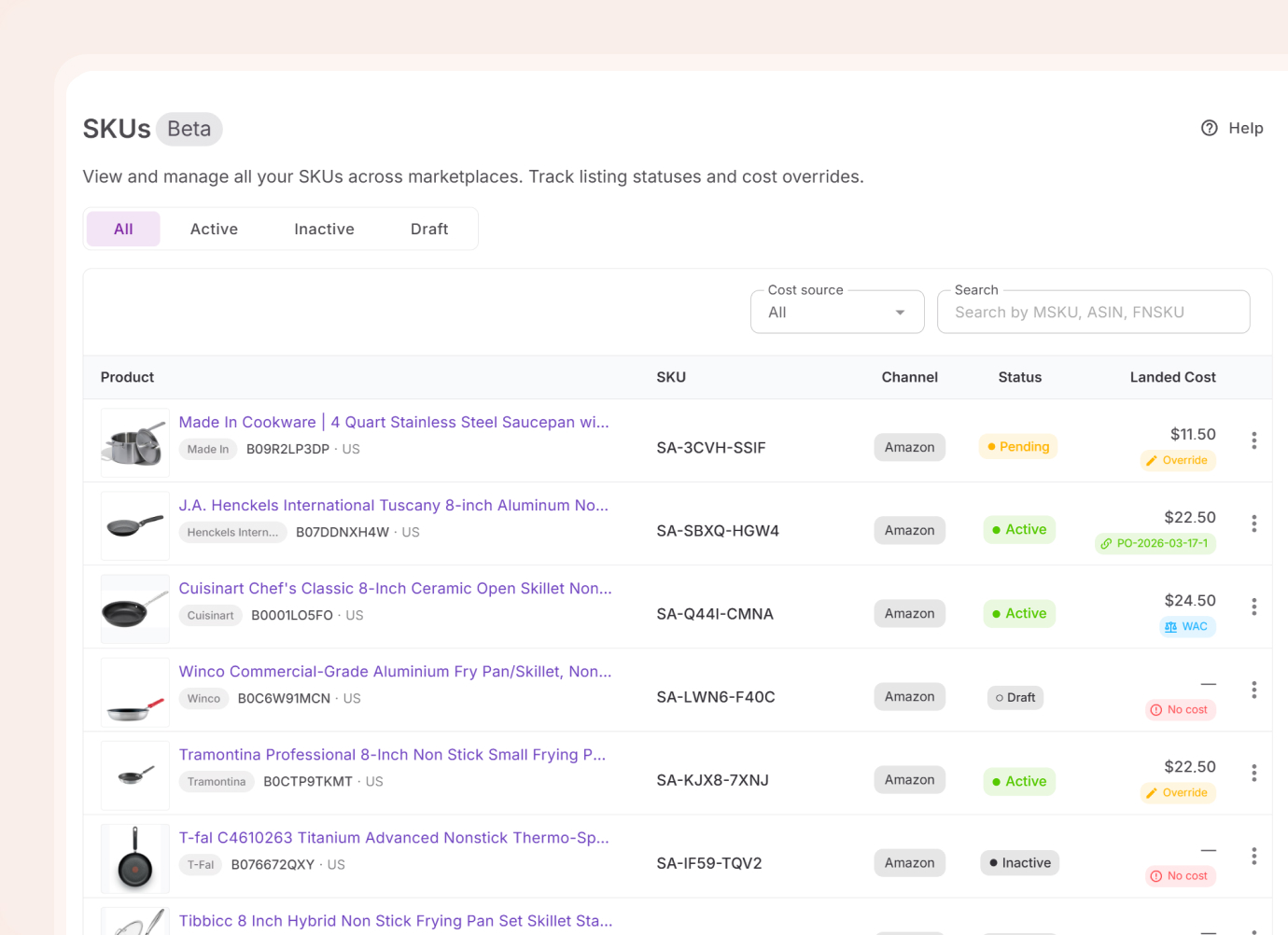Open actions menu for SA-LWN6-F40C
This screenshot has width=1288, height=935.
pos(1253,690)
